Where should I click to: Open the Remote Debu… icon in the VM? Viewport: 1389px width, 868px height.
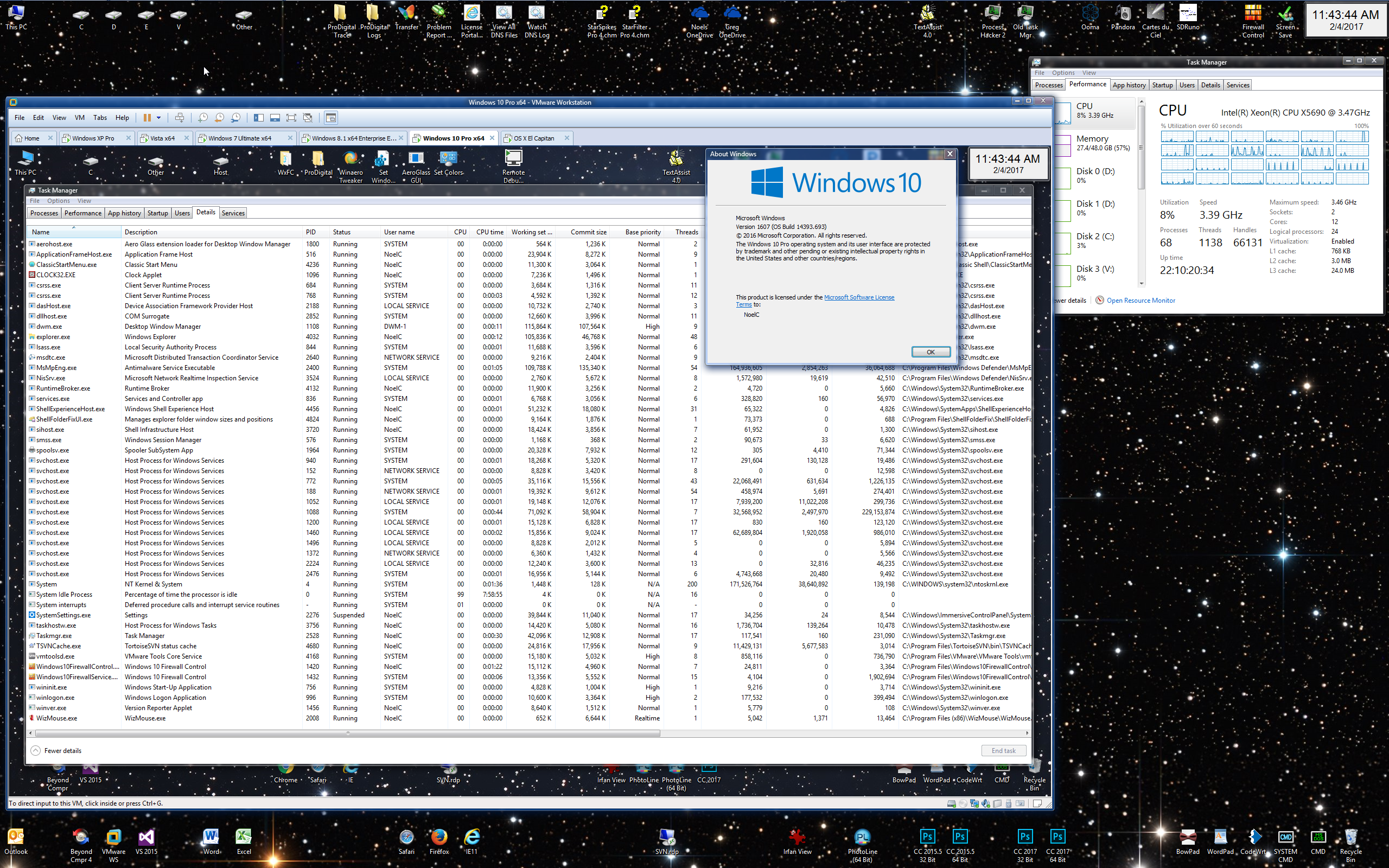click(513, 167)
